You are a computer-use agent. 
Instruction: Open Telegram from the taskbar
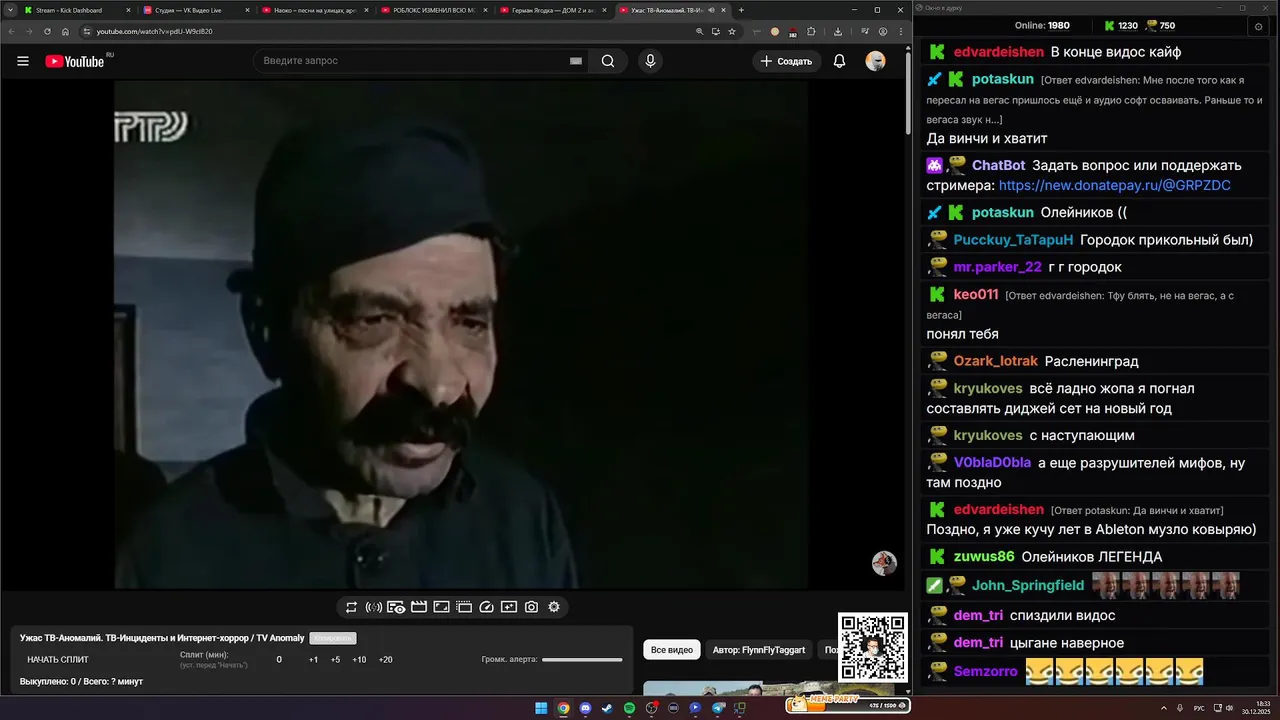[x=717, y=708]
